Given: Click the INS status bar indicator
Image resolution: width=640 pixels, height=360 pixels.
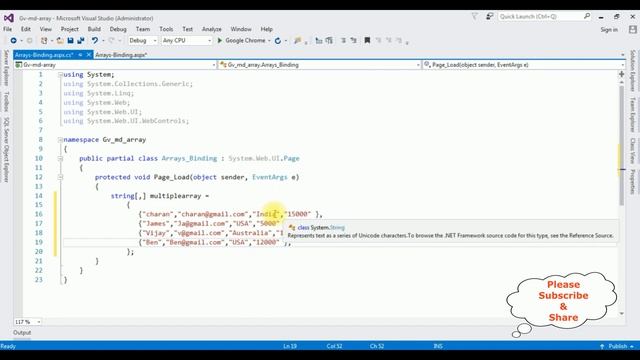Looking at the screenshot, I should (x=438, y=346).
